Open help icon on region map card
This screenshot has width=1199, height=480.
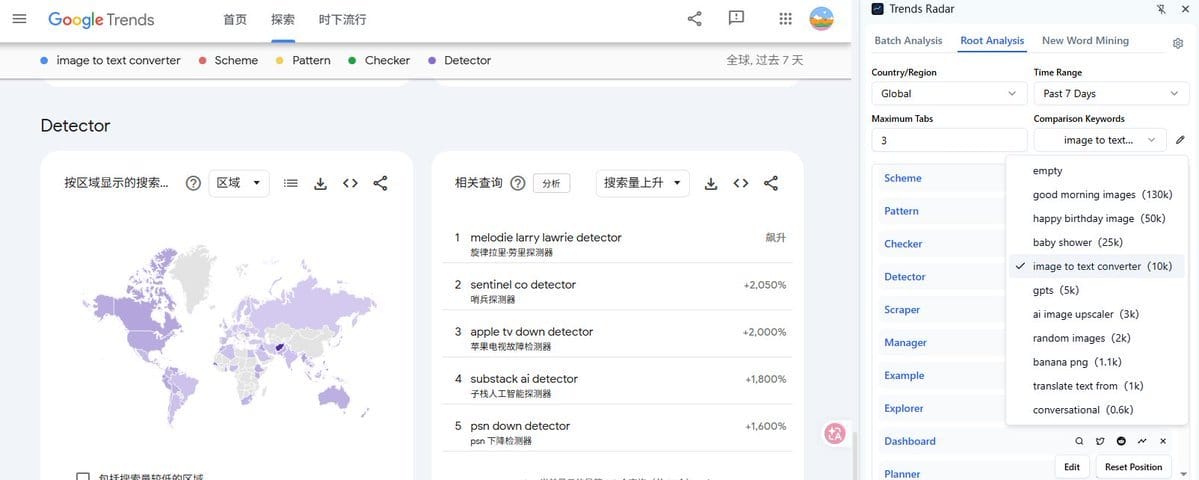(x=193, y=183)
